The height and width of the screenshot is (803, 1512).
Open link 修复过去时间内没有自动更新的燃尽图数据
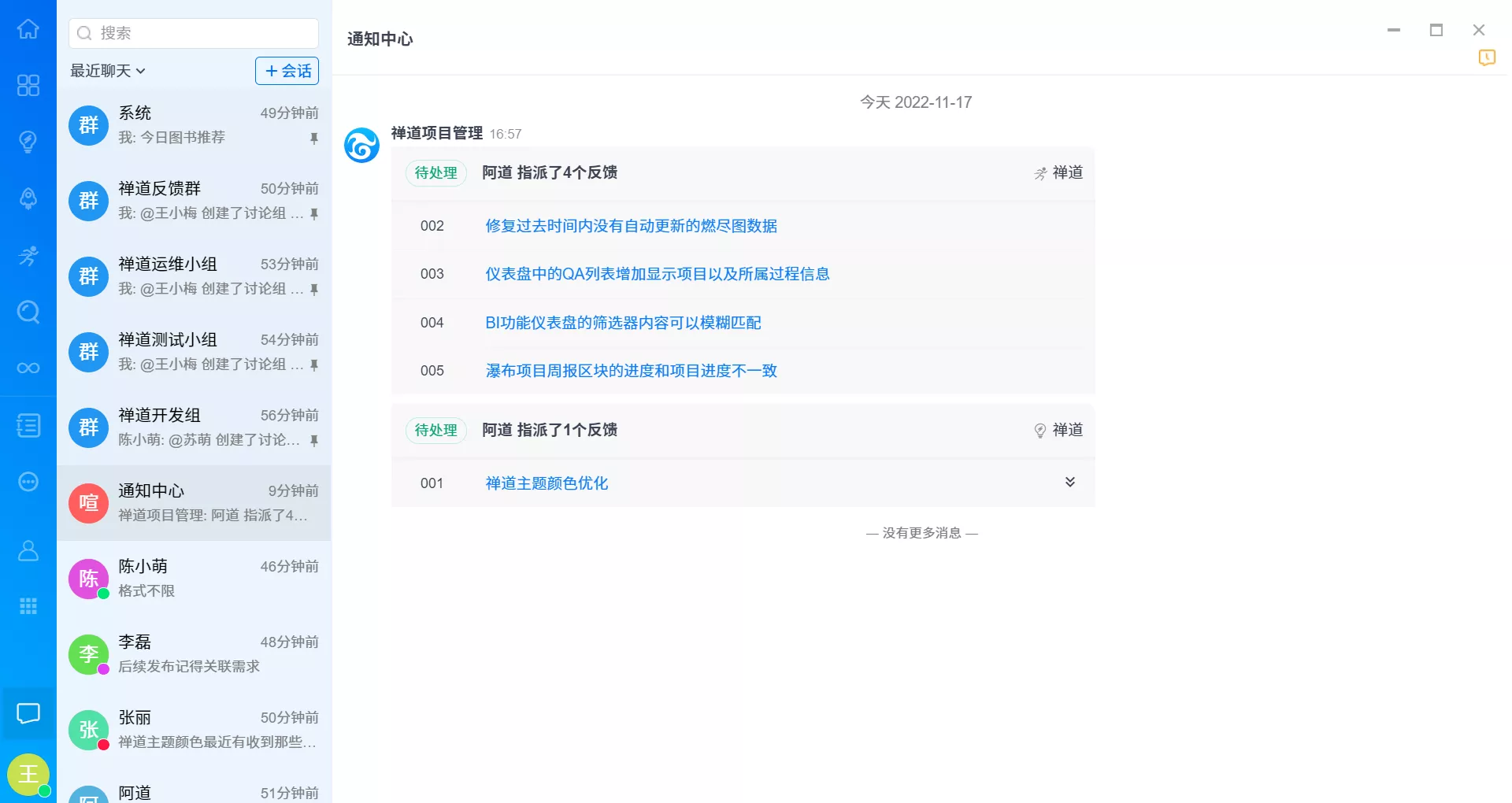coord(631,226)
